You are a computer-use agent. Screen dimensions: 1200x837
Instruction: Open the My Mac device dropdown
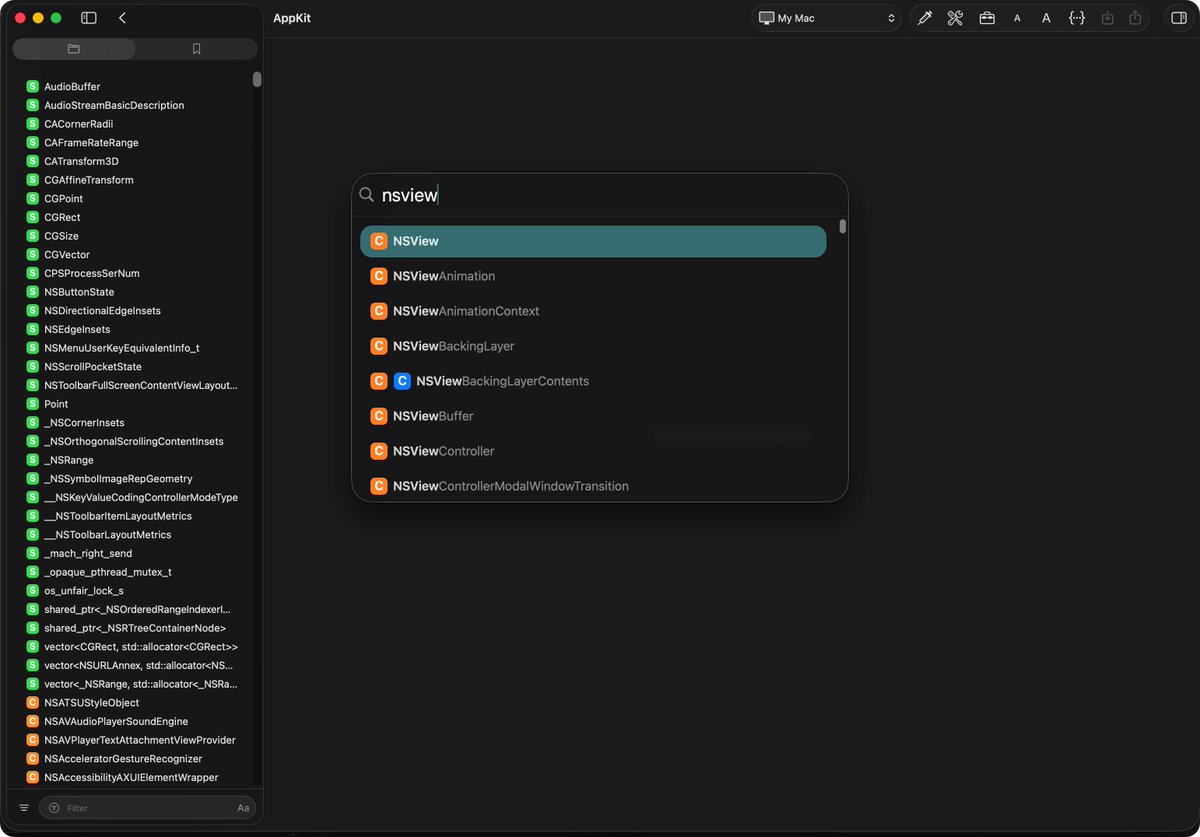[x=826, y=18]
